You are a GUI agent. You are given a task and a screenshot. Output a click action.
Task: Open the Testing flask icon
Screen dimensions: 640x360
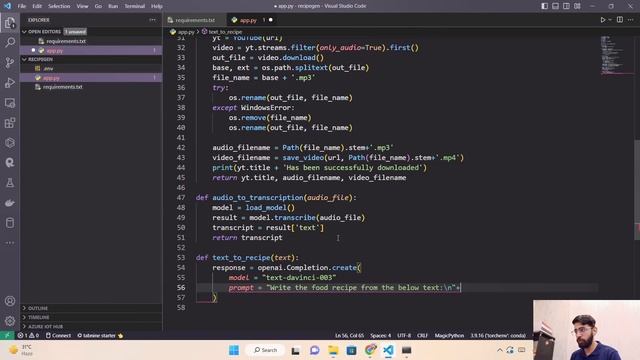[x=10, y=182]
